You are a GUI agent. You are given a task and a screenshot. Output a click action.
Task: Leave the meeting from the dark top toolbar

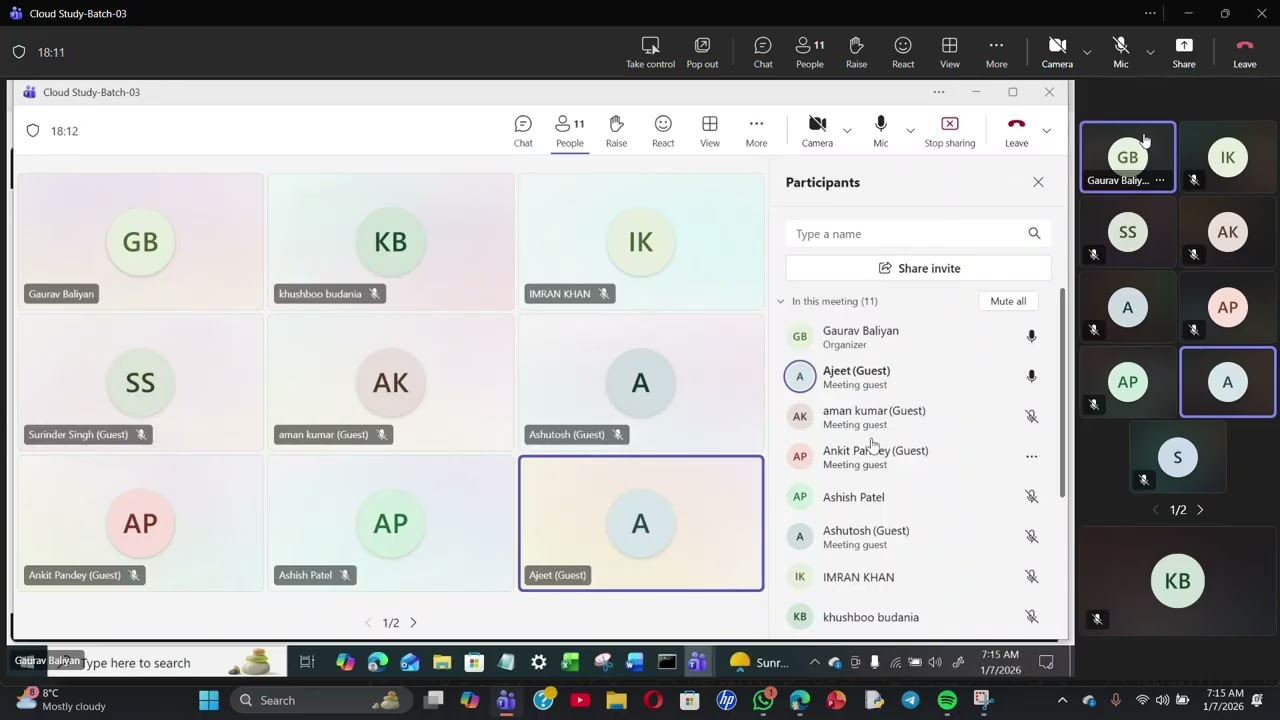[x=1245, y=52]
